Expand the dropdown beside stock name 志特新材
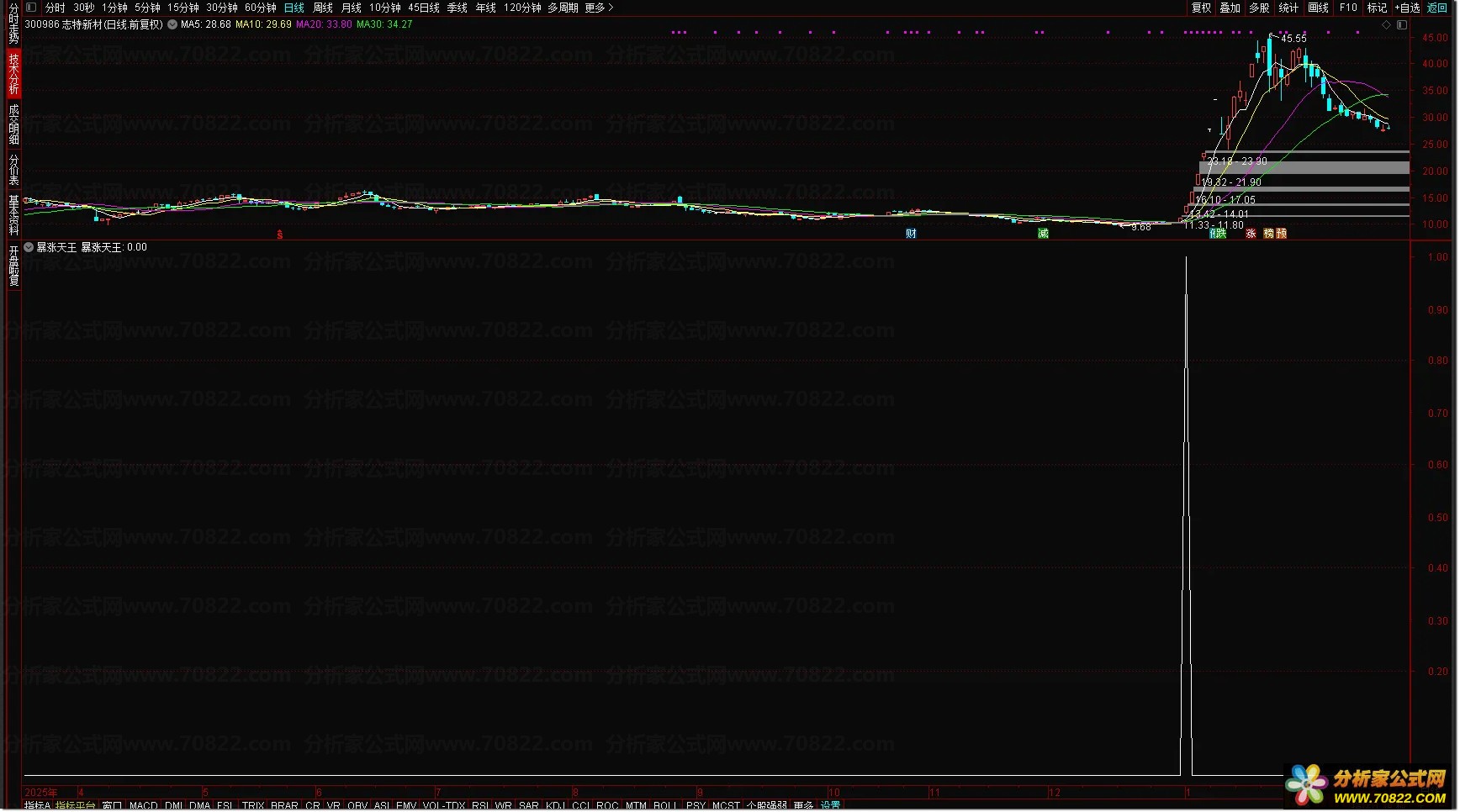The height and width of the screenshot is (812, 1460). tap(172, 25)
